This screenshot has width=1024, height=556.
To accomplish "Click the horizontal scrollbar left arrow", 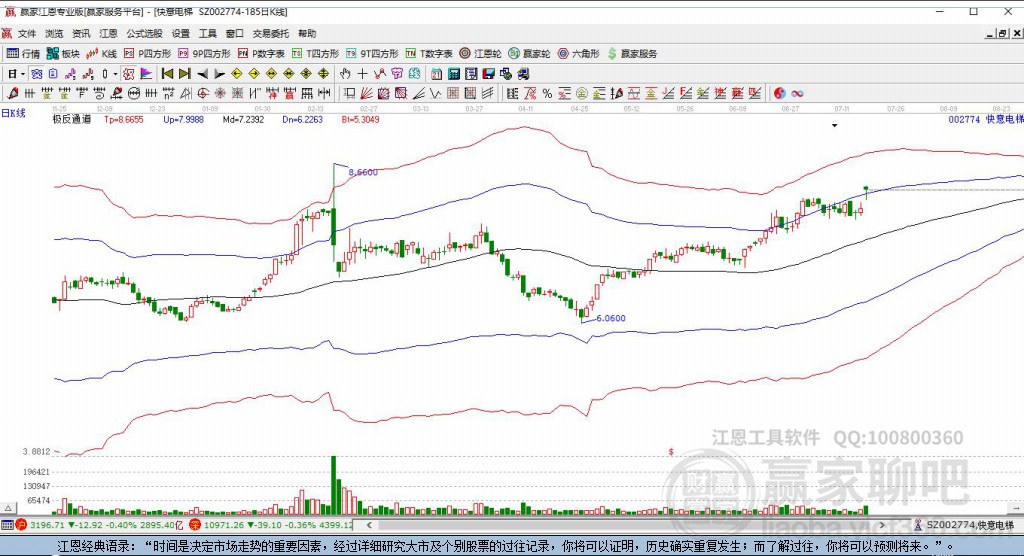I will click(369, 525).
